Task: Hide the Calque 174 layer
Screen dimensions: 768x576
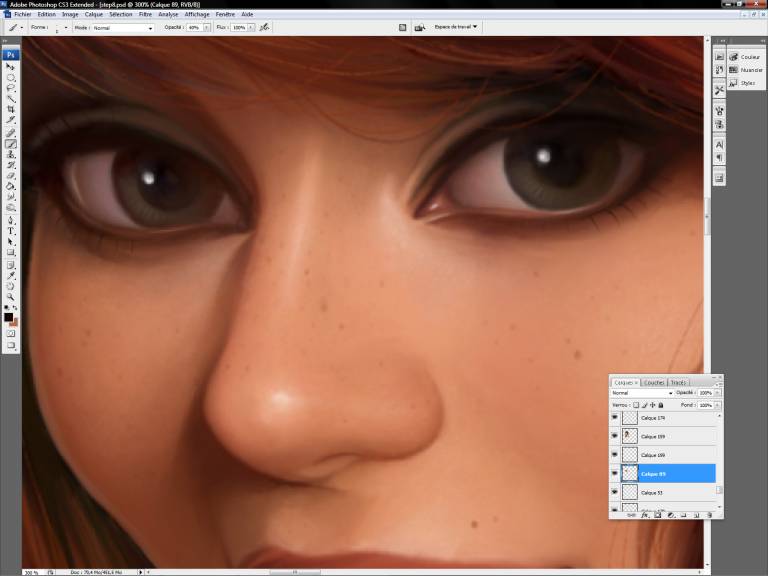Action: pos(614,418)
